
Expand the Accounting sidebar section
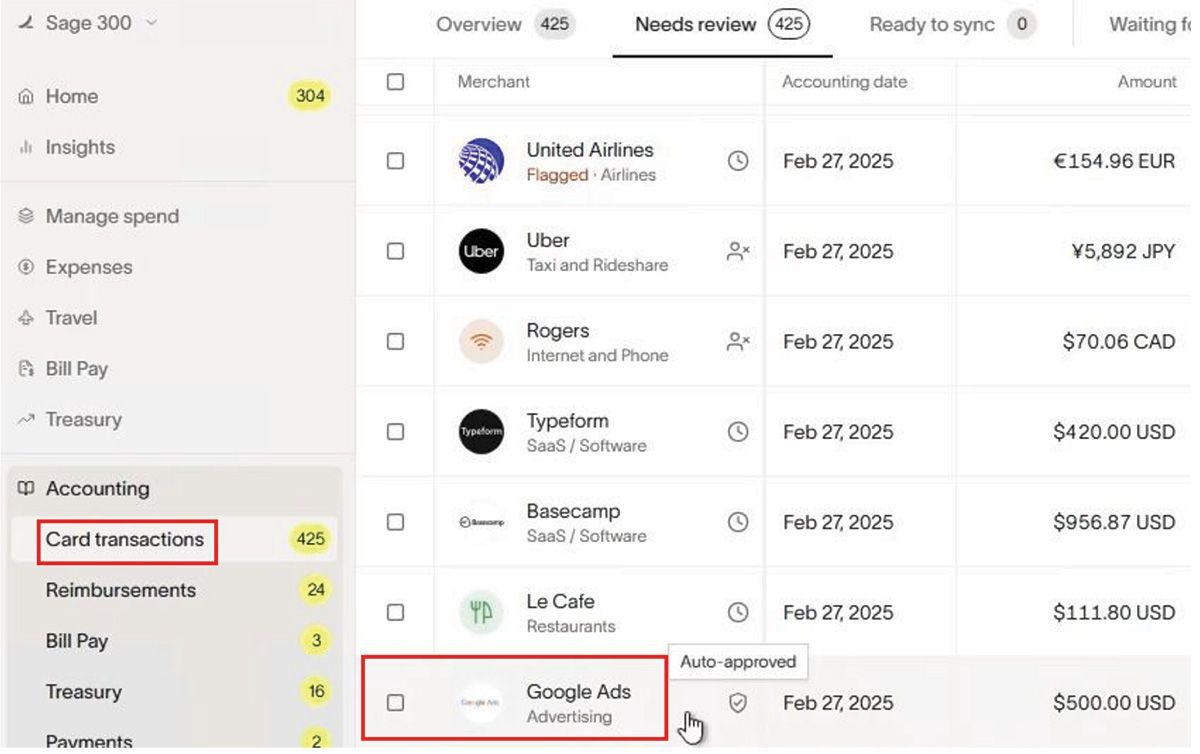click(x=97, y=489)
